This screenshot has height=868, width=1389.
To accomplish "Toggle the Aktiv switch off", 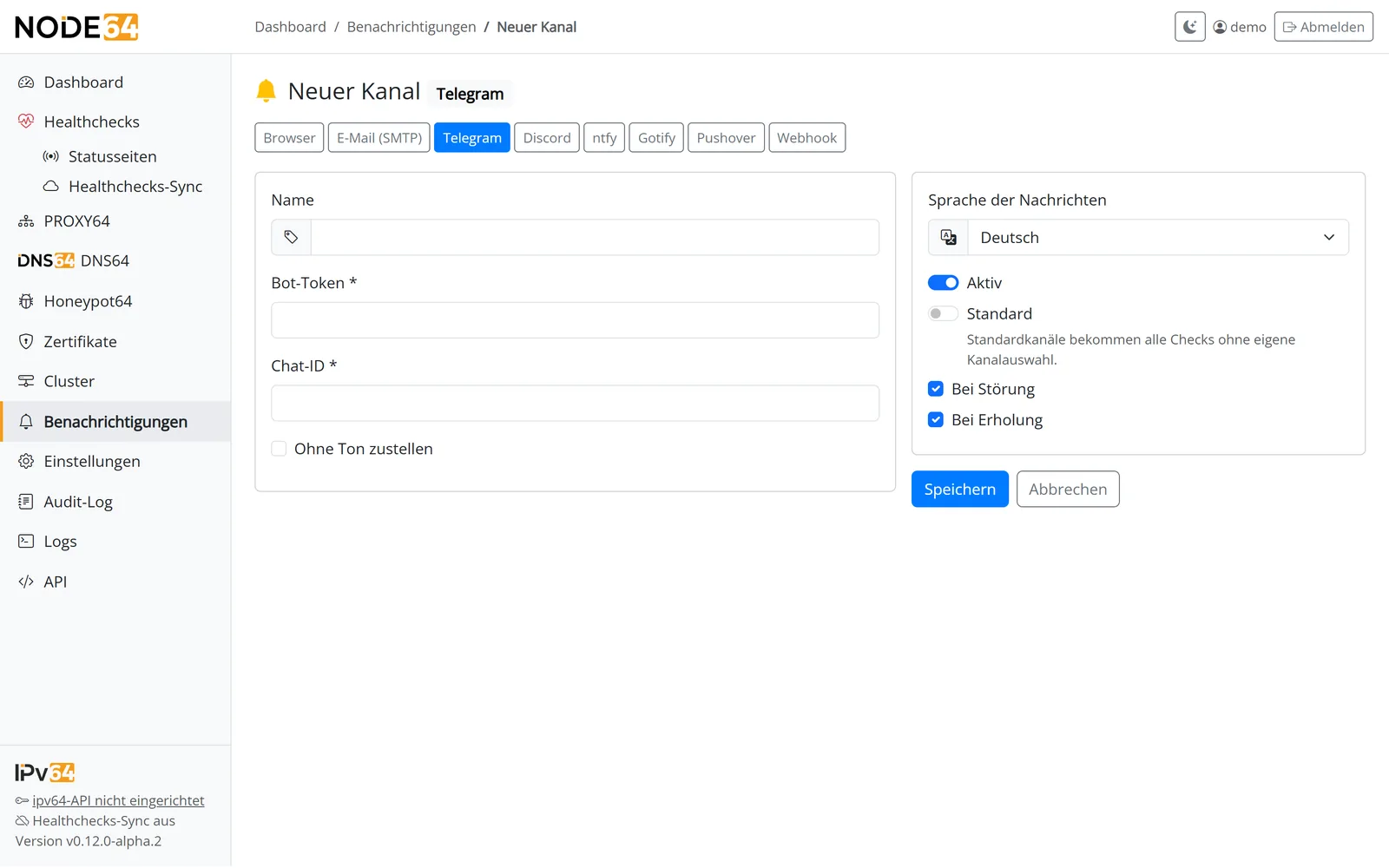I will click(x=943, y=283).
